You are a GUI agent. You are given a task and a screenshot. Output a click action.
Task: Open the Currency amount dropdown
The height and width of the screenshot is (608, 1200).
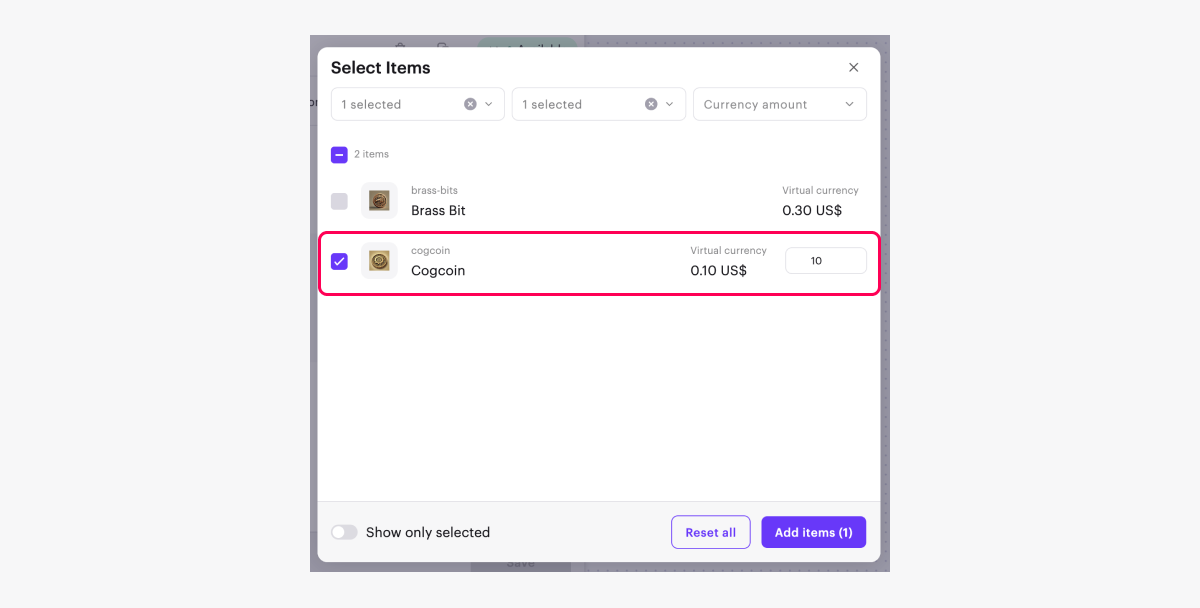[779, 104]
